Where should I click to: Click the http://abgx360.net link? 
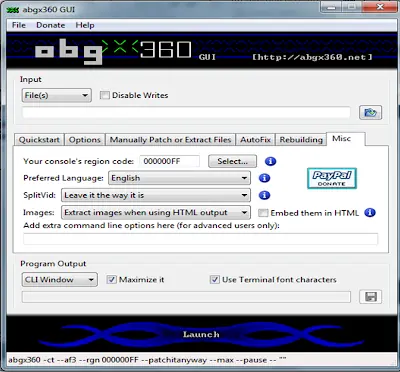(x=312, y=57)
